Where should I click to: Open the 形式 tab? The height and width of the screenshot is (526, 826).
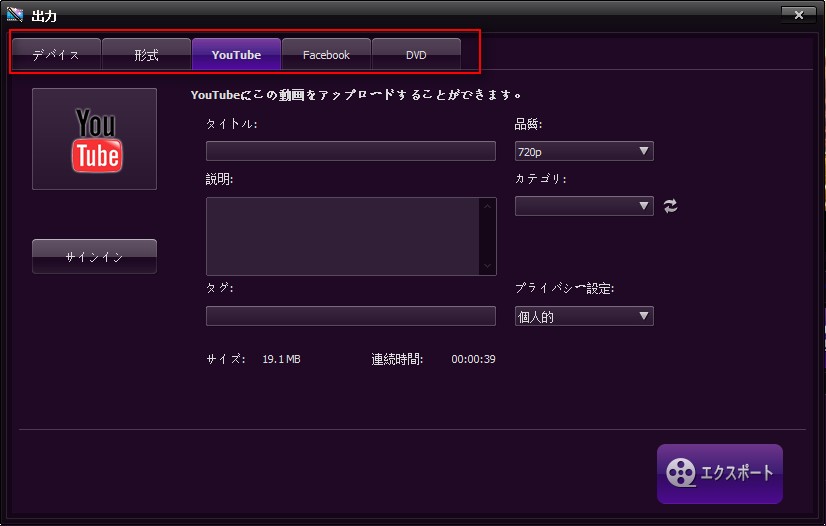(x=146, y=54)
